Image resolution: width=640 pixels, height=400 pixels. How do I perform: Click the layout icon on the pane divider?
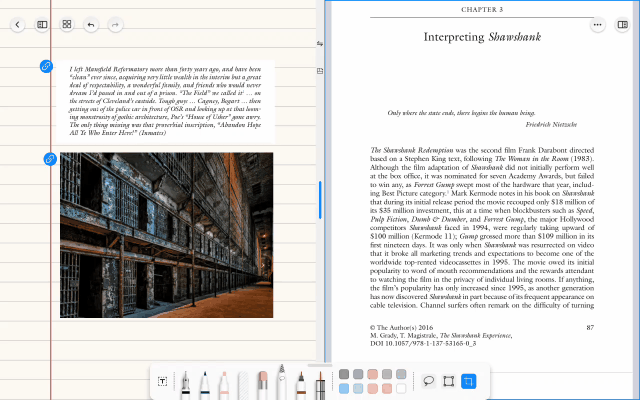320,71
